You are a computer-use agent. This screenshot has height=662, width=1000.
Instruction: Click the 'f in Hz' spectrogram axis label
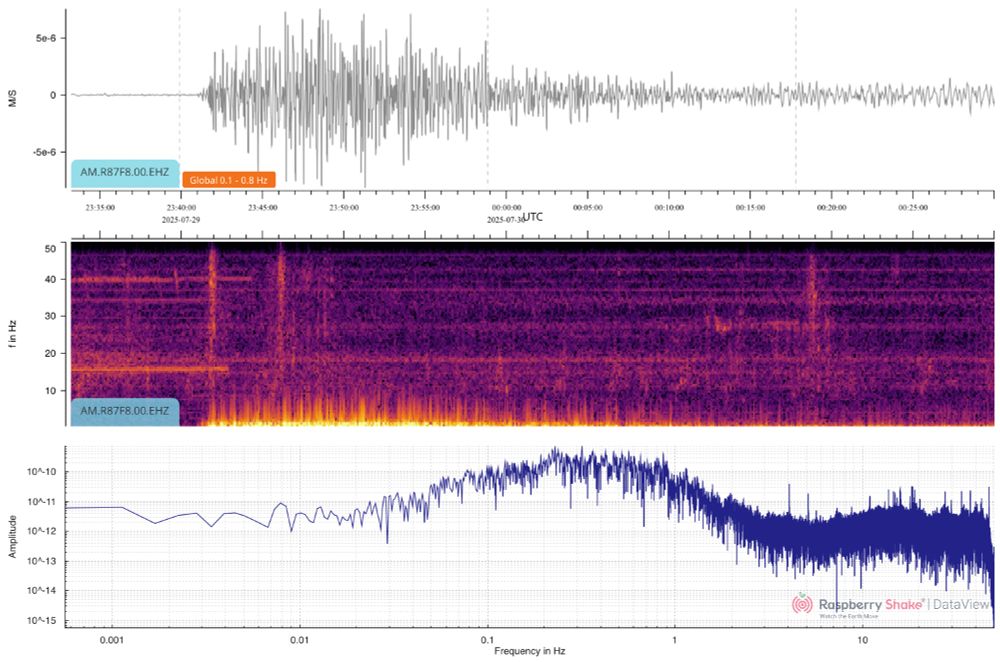[x=11, y=332]
